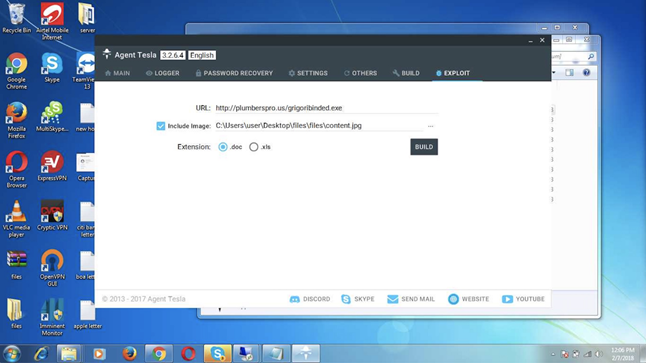Open the Windows Start menu
Image resolution: width=646 pixels, height=363 pixels.
(x=12, y=354)
